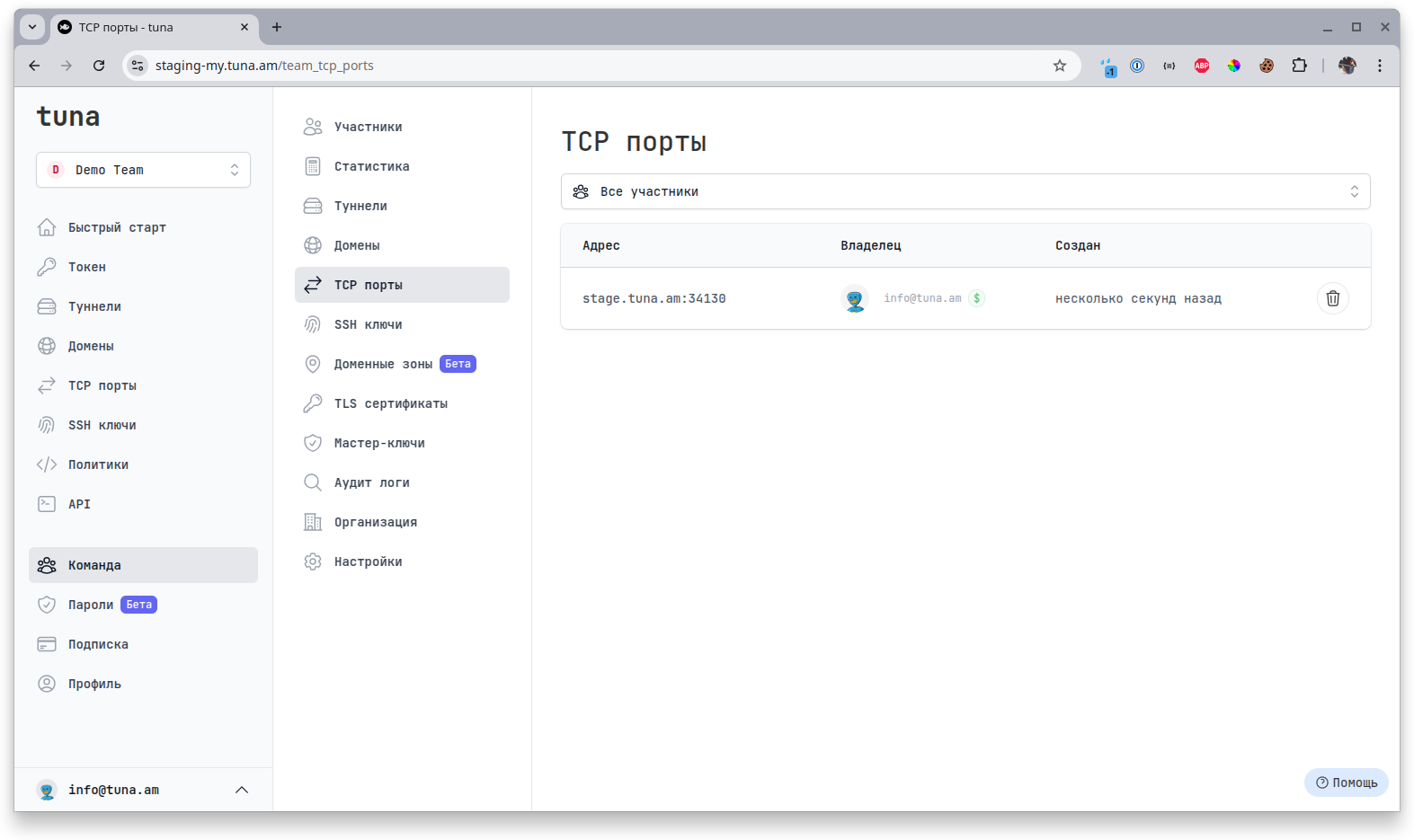Open SSH ключи in the left sidebar
This screenshot has height=840, width=1414.
pyautogui.click(x=143, y=425)
